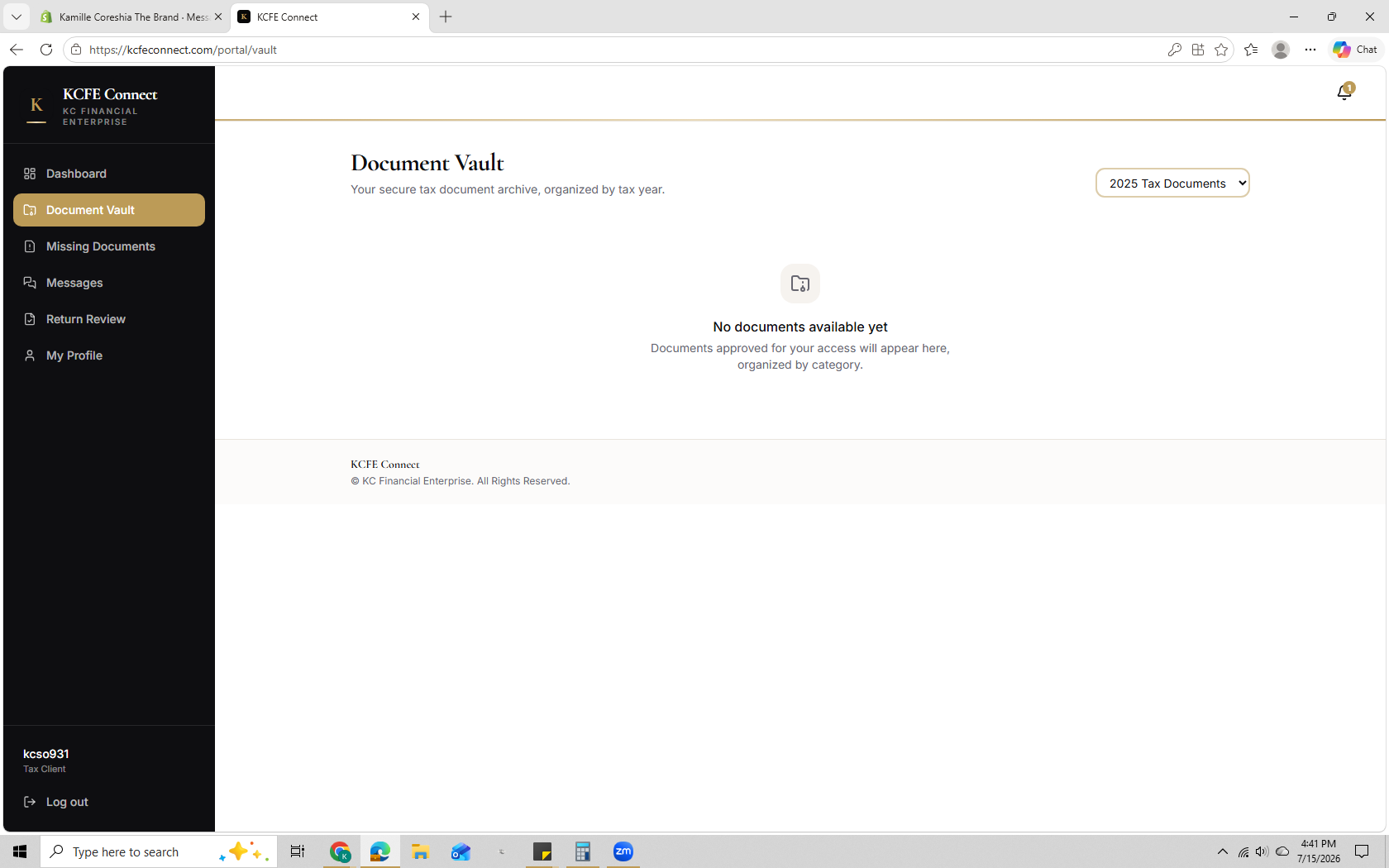This screenshot has height=868, width=1389.
Task: Show hidden system tray icons
Action: click(1222, 851)
